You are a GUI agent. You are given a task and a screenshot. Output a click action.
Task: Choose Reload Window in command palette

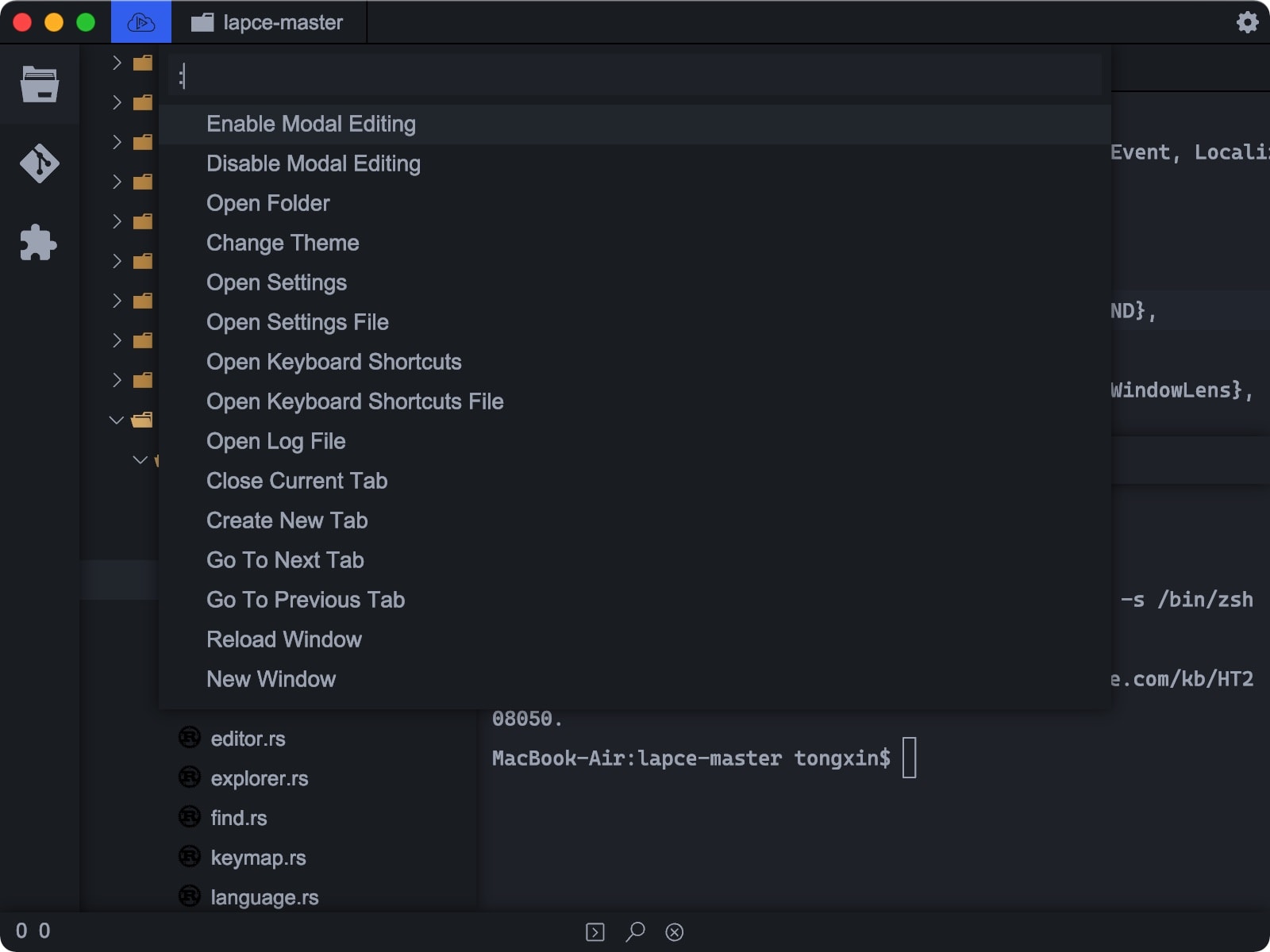click(284, 640)
